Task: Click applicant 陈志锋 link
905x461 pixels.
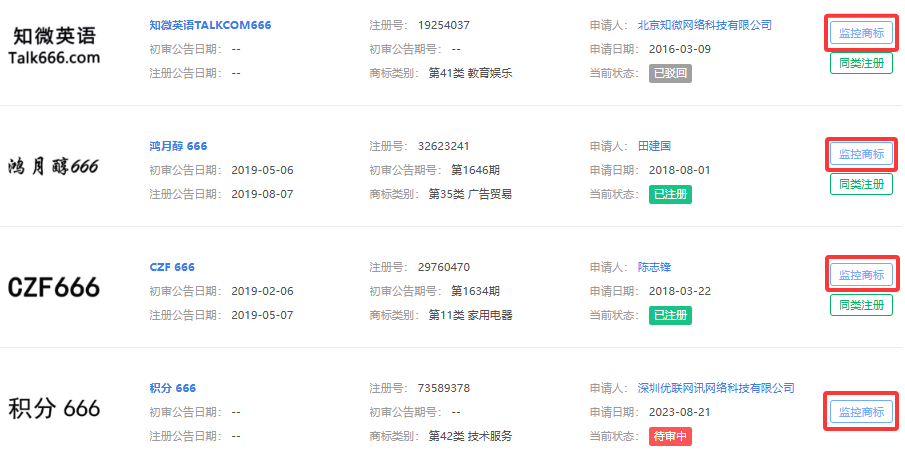Action: pos(656,267)
